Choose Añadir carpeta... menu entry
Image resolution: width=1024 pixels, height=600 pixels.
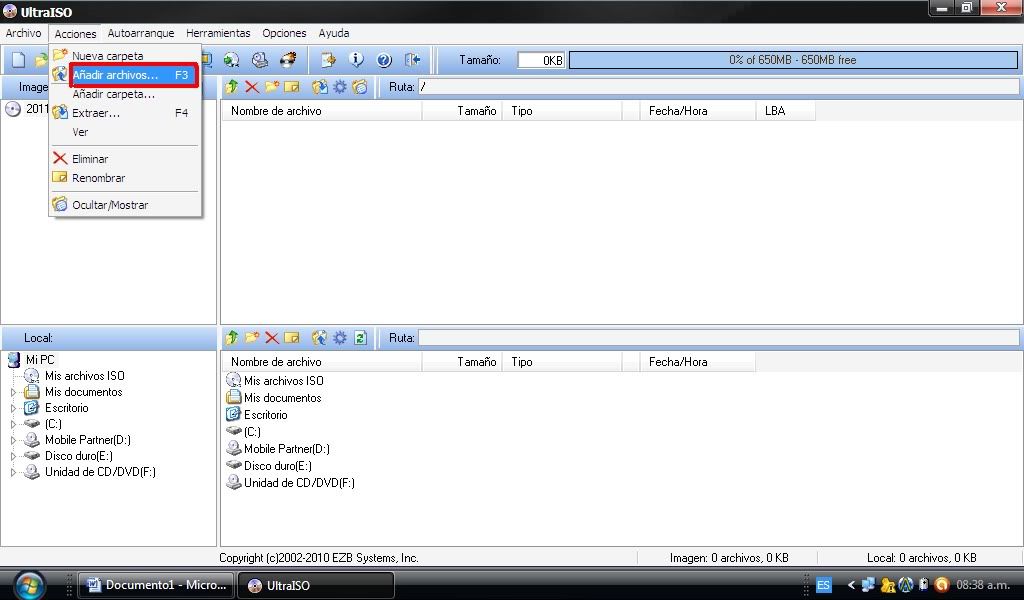click(125, 94)
